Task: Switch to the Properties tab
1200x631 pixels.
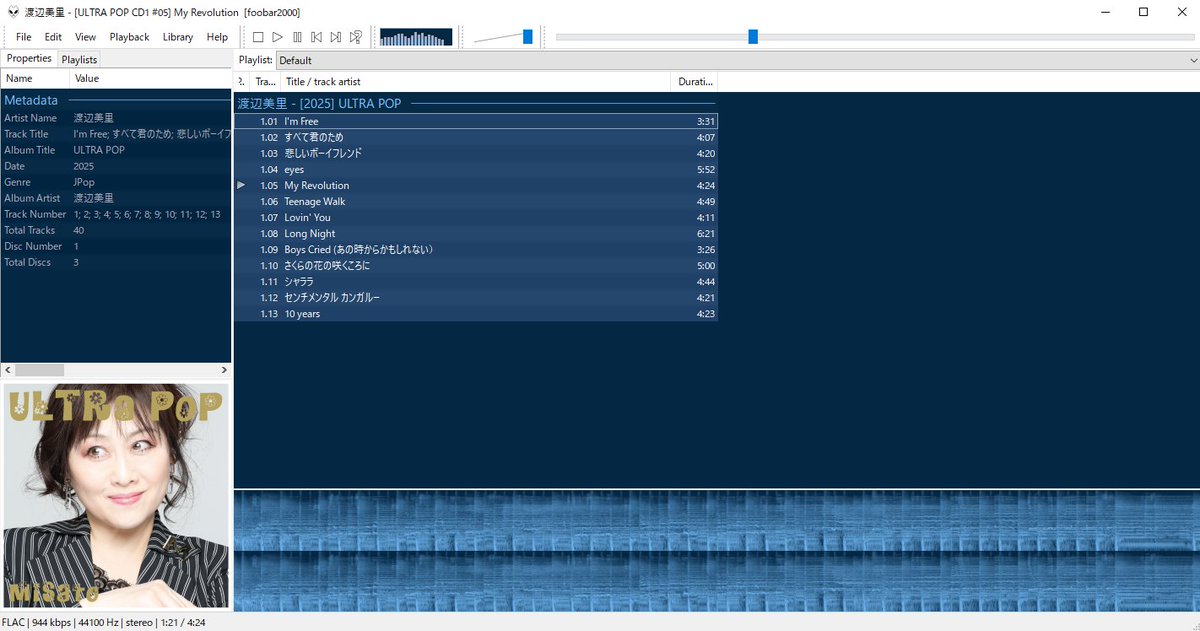Action: [x=29, y=58]
